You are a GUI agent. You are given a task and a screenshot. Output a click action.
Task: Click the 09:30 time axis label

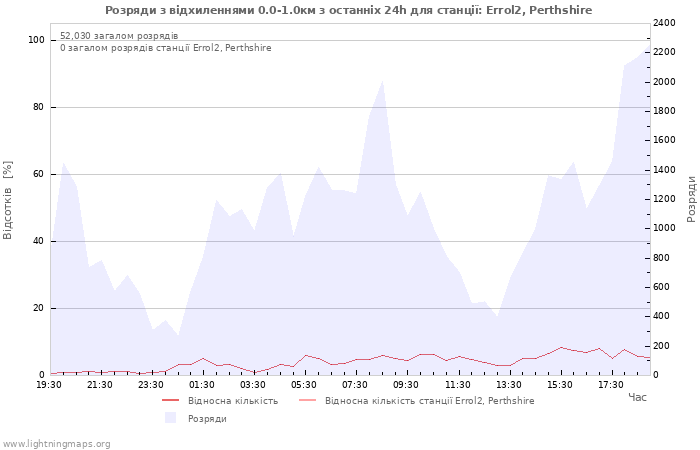tap(406, 385)
